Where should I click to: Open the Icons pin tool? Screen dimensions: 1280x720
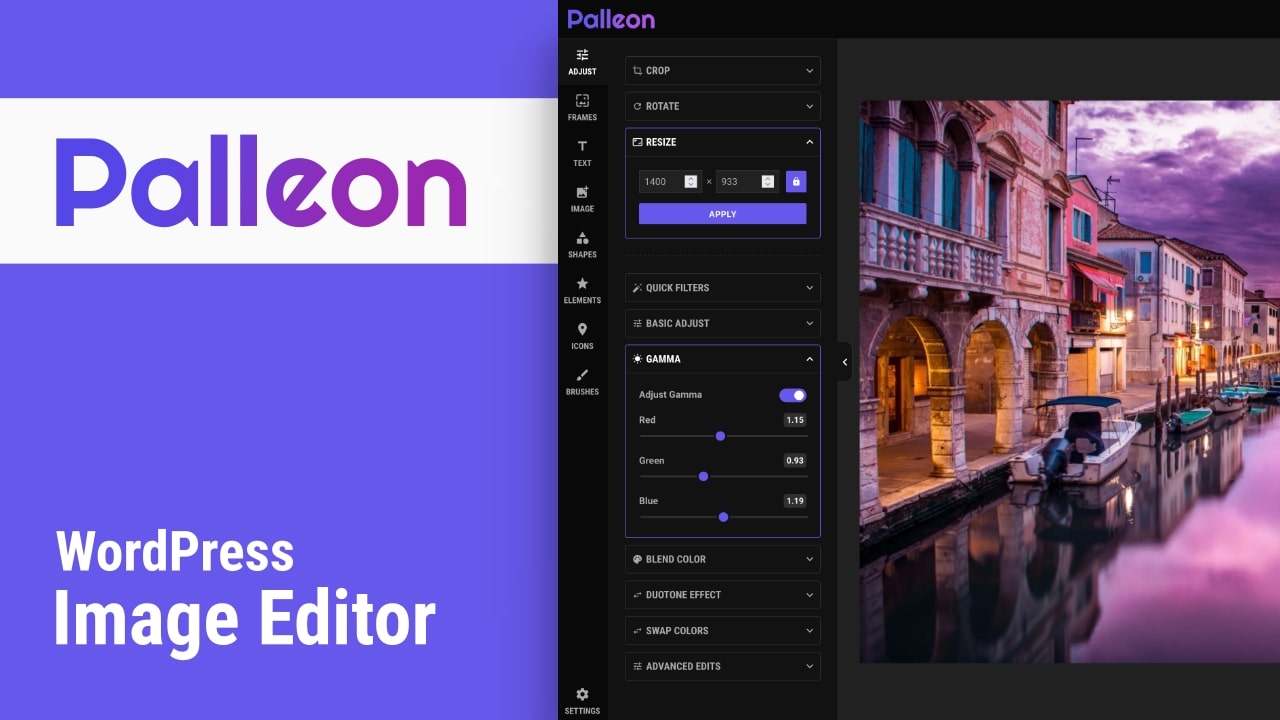click(582, 336)
